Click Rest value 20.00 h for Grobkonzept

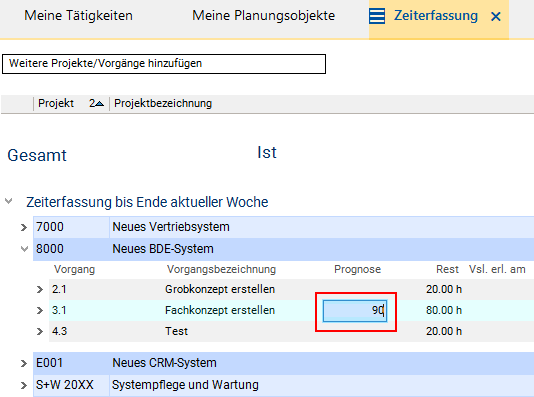[444, 289]
